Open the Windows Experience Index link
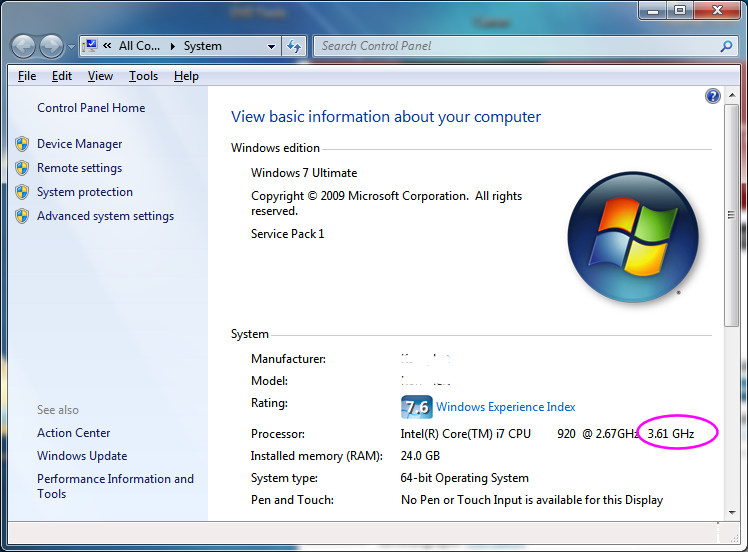The image size is (748, 552). (506, 407)
